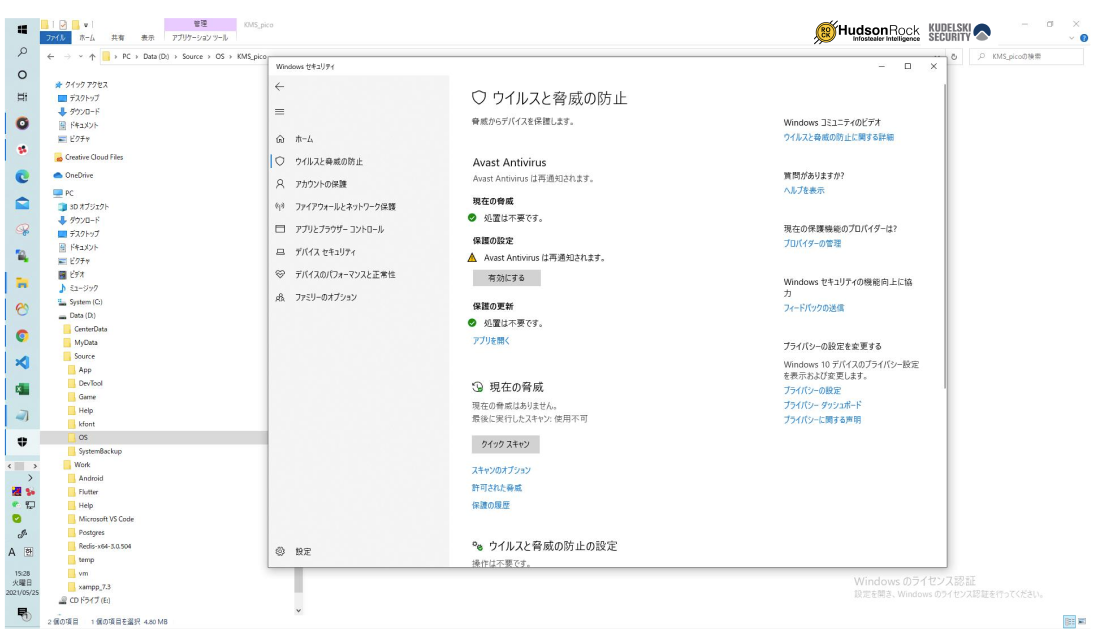Select xampp_7.3 folder in tree
The width and height of the screenshot is (1105, 634).
[x=94, y=587]
